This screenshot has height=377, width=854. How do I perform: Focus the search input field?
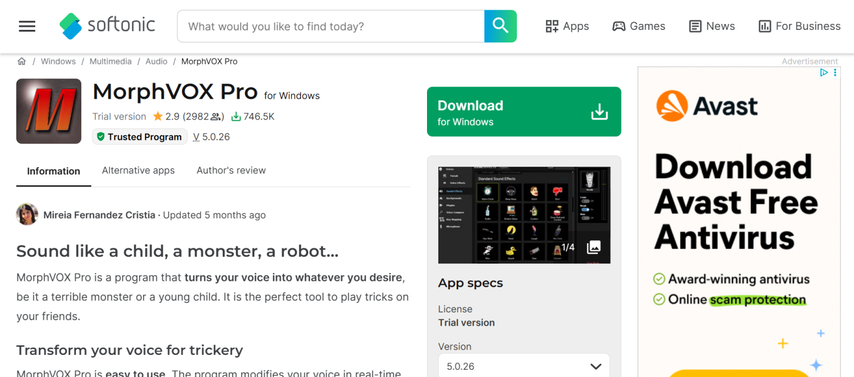click(331, 26)
